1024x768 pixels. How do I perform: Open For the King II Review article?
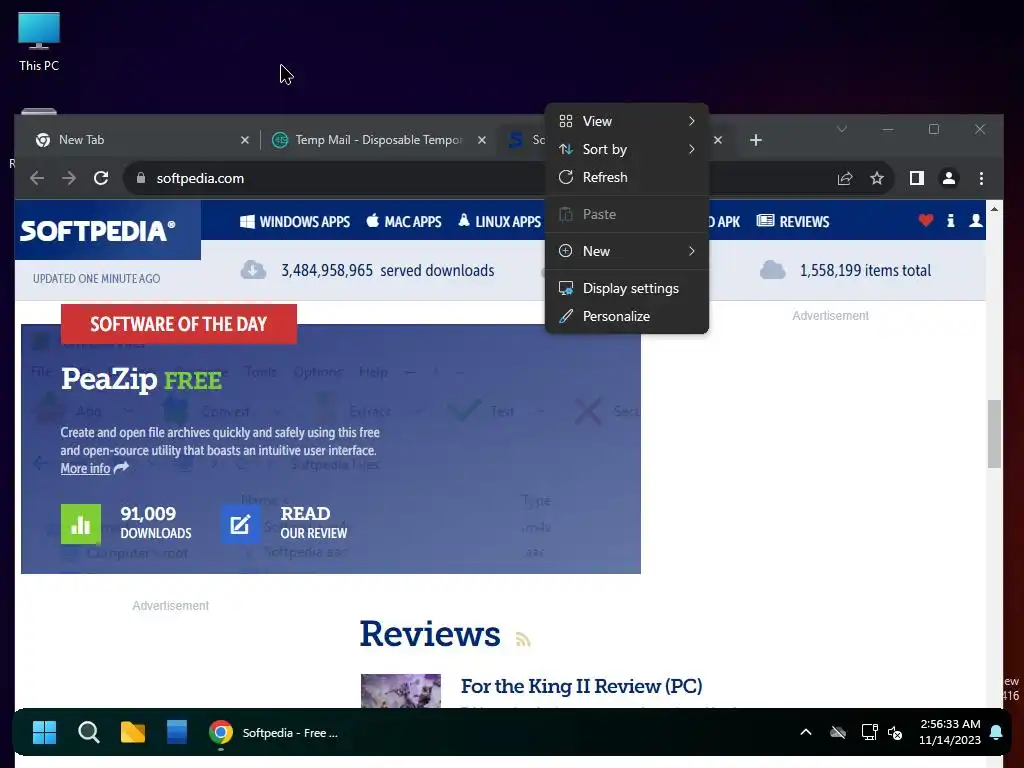click(x=581, y=686)
